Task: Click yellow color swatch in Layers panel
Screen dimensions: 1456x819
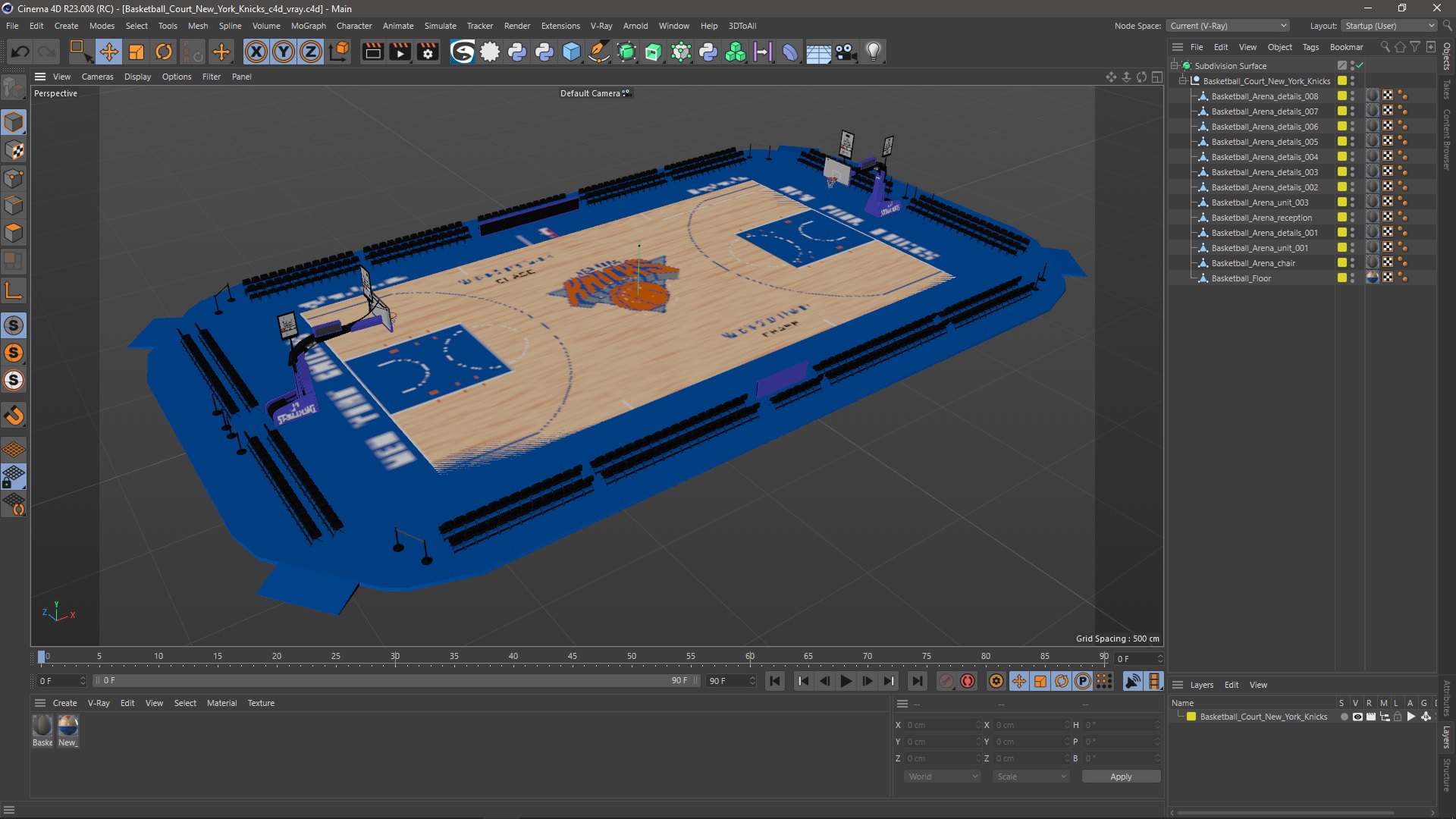Action: coord(1191,717)
